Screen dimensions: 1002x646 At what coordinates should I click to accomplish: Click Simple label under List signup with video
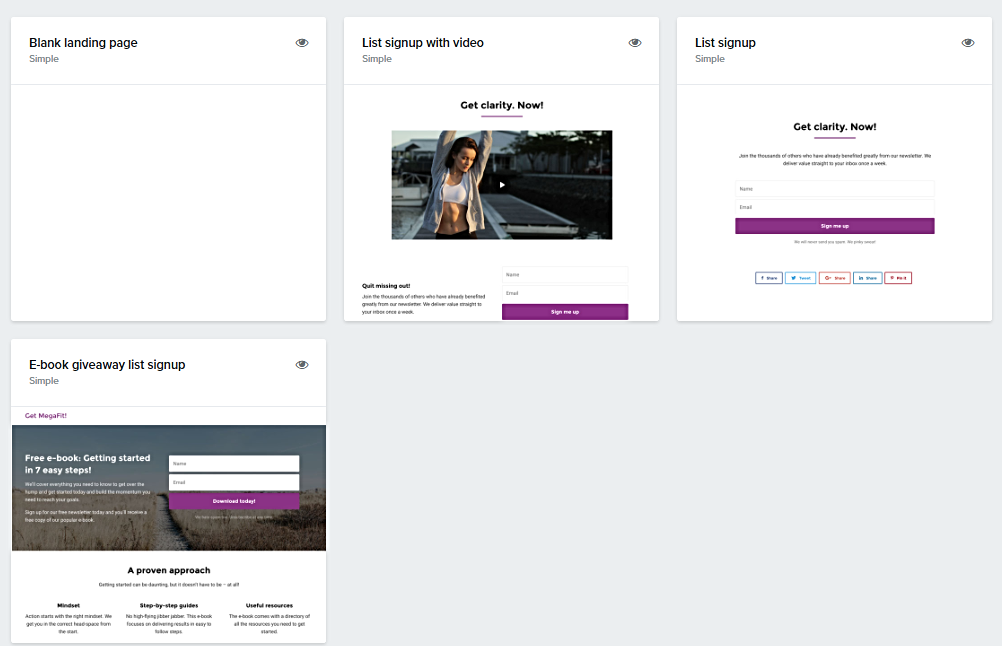click(x=376, y=59)
